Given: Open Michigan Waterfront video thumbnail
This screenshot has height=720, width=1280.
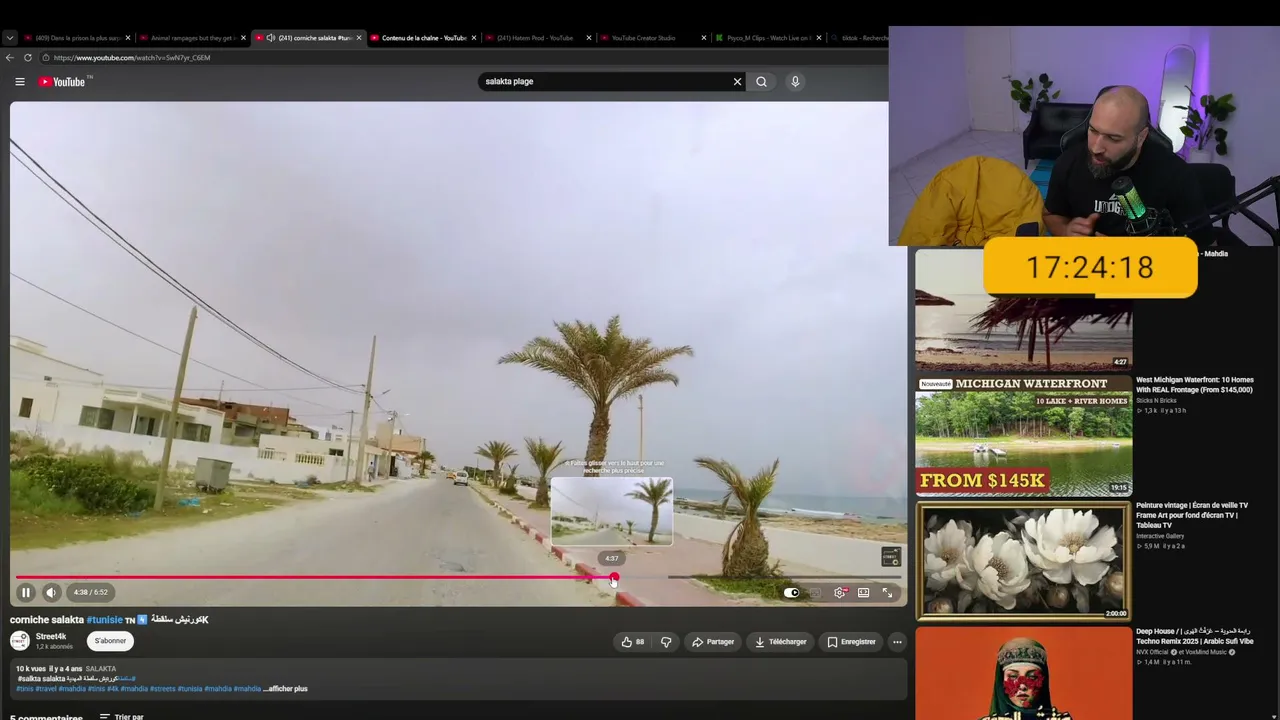Looking at the screenshot, I should pos(1024,435).
